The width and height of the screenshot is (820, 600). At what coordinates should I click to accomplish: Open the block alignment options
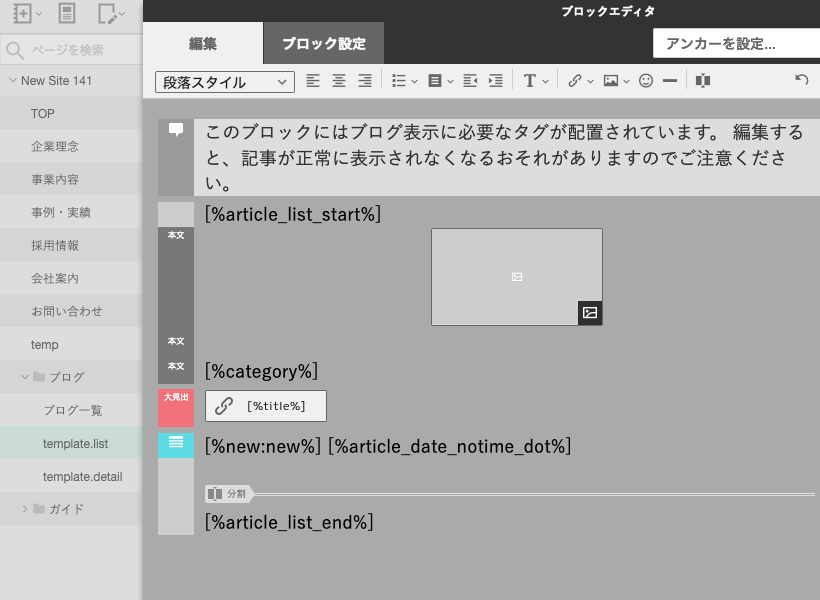(x=440, y=81)
